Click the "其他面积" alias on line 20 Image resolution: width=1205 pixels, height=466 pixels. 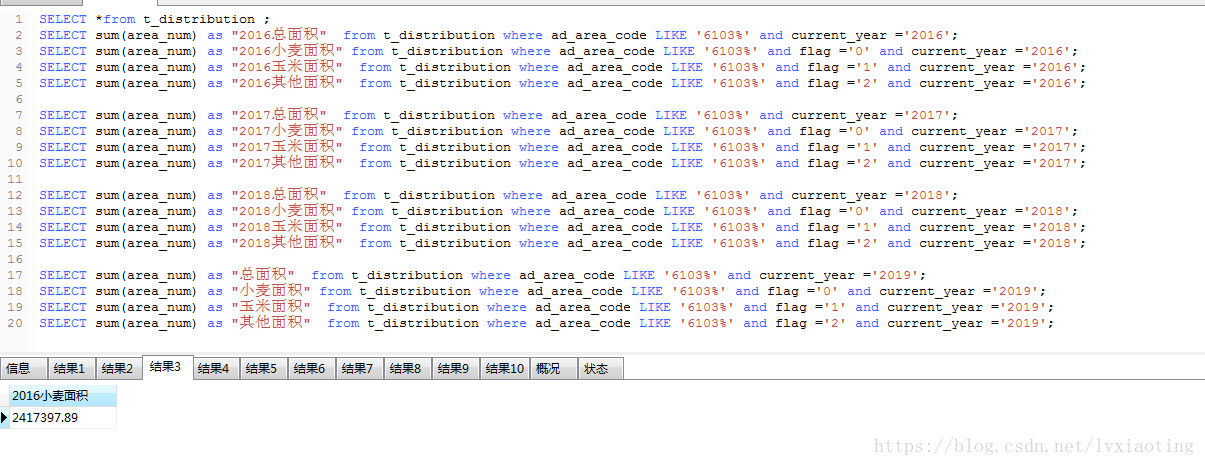(x=271, y=323)
